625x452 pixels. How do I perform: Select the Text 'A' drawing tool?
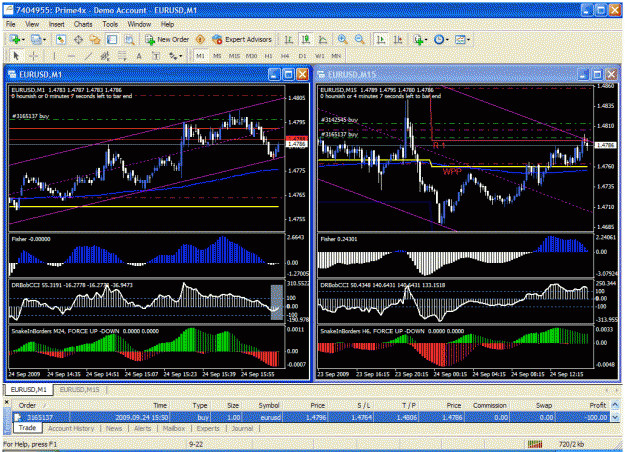click(139, 56)
